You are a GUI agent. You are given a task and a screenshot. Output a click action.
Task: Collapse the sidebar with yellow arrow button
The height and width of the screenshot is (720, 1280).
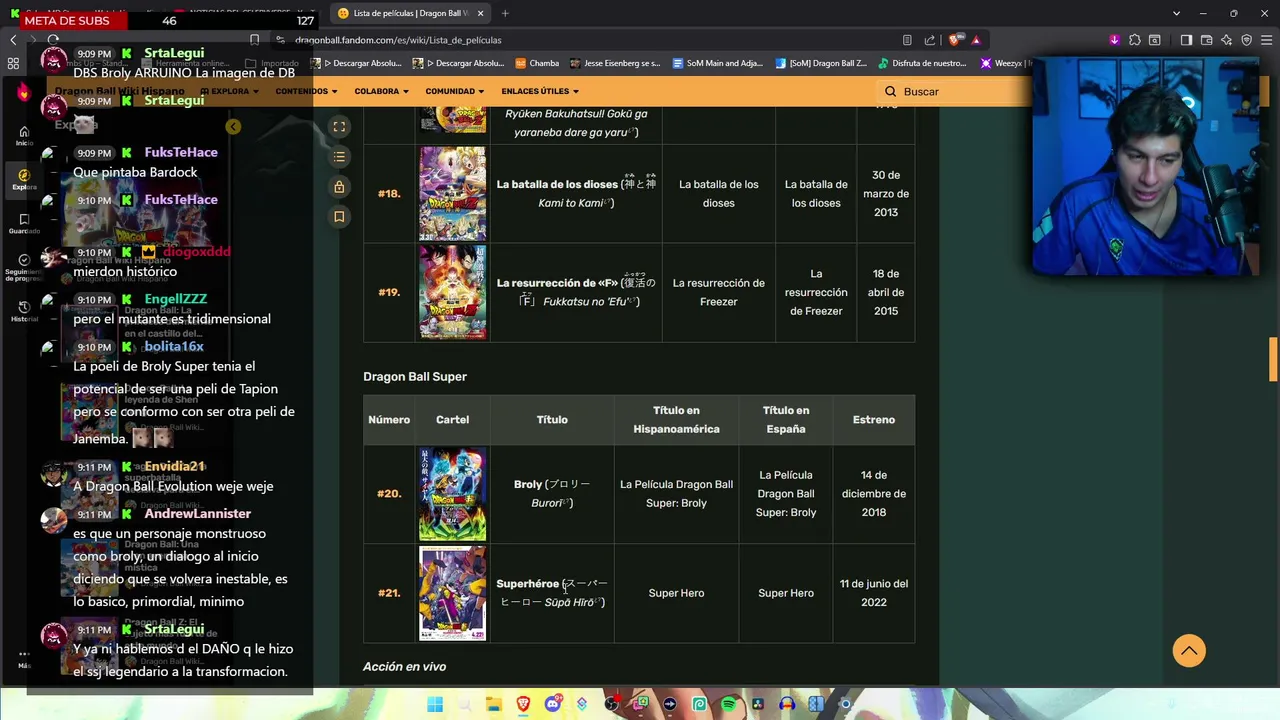[x=233, y=127]
